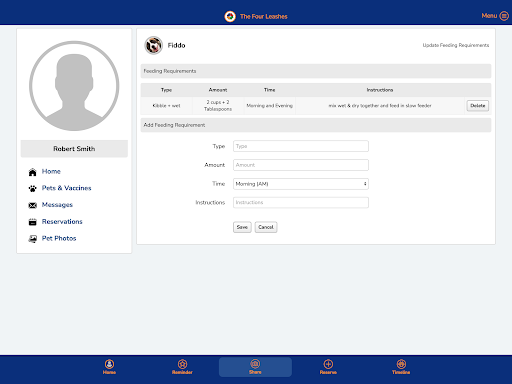
Task: Expand the Time dropdown showing Morning (AM)
Action: [x=301, y=184]
